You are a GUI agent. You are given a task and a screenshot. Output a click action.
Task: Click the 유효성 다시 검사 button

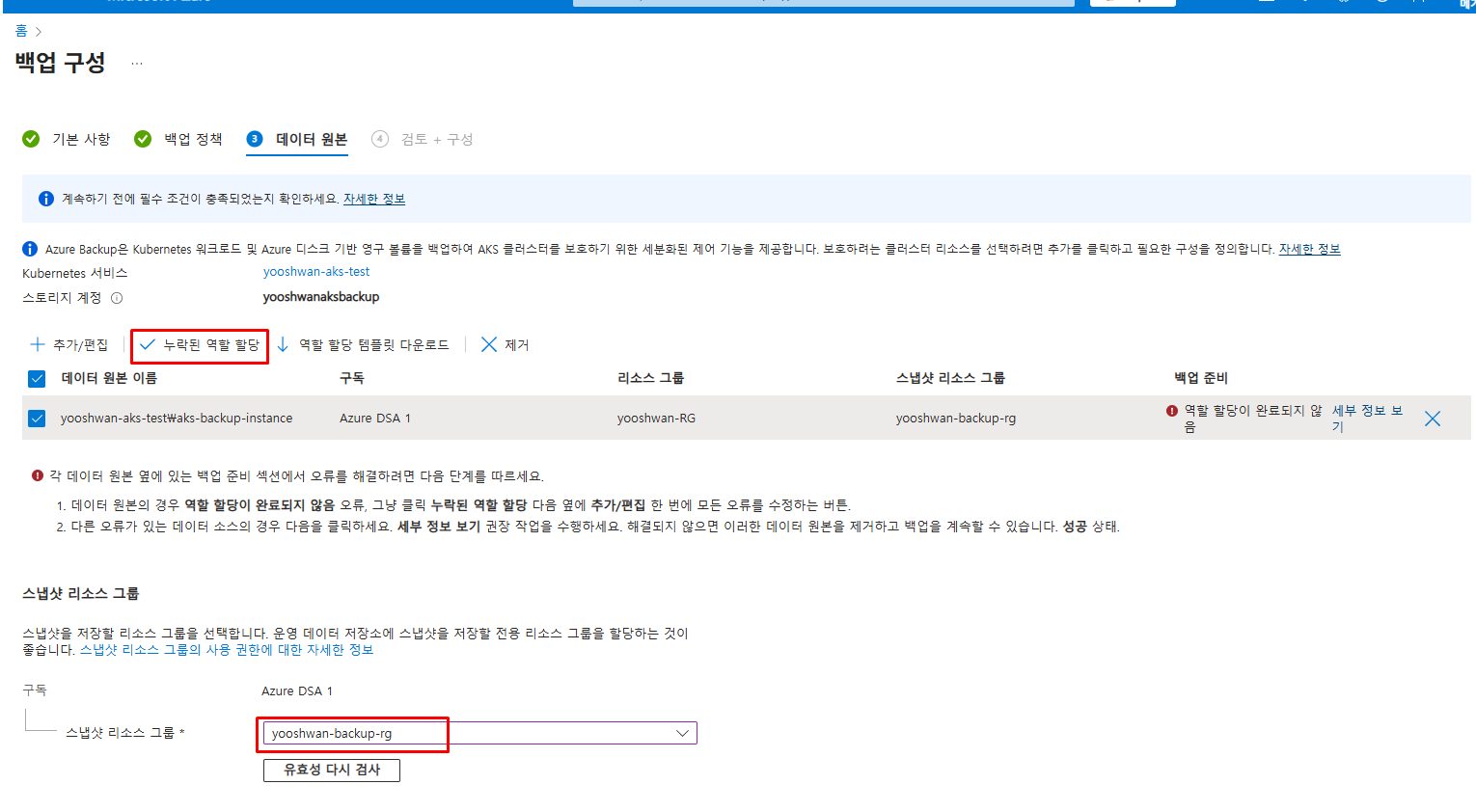(x=332, y=770)
